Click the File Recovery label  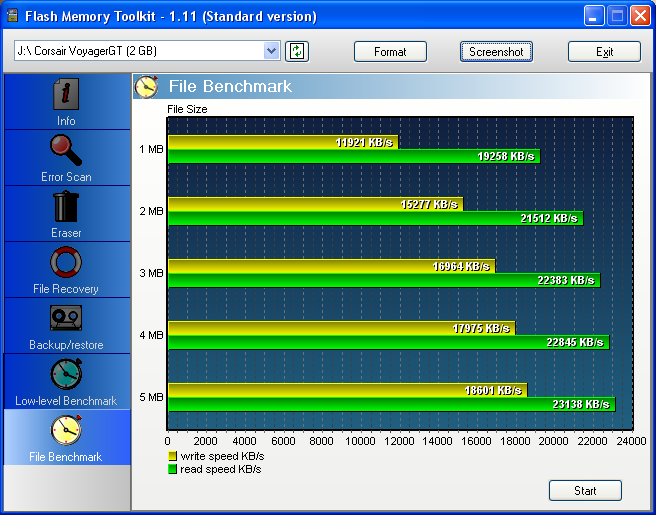tap(66, 289)
